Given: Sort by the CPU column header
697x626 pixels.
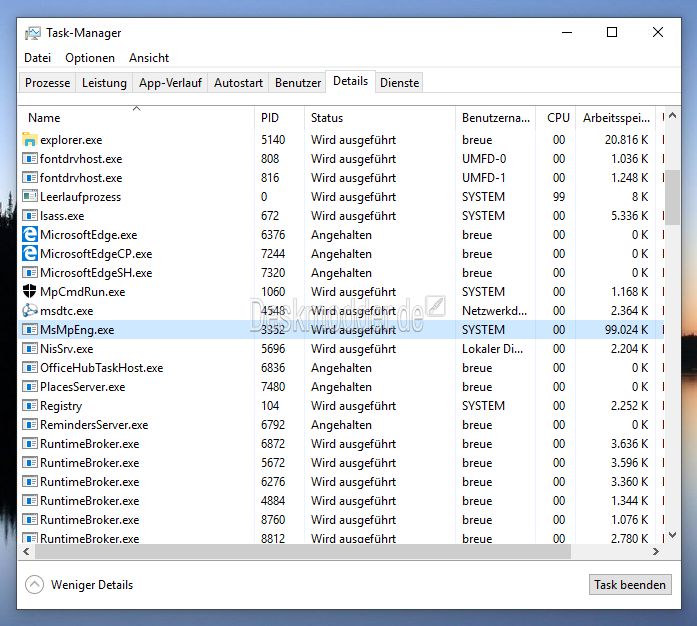Looking at the screenshot, I should [x=556, y=118].
